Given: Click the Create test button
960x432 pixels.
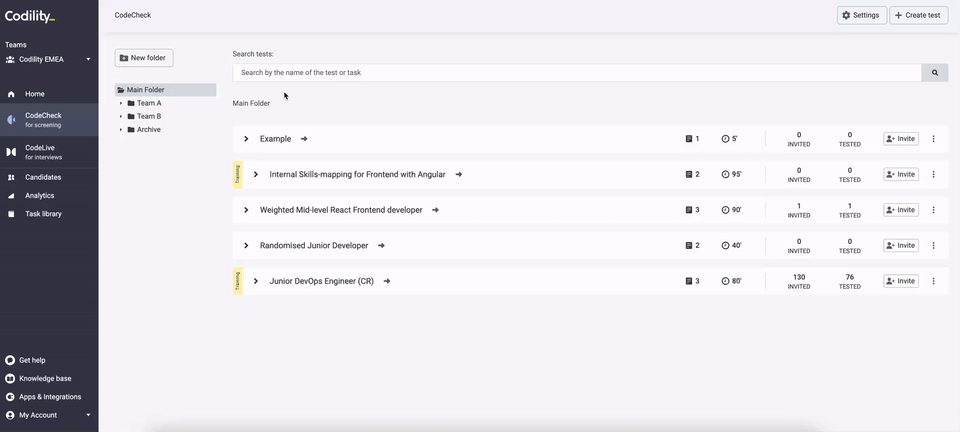Looking at the screenshot, I should point(918,16).
